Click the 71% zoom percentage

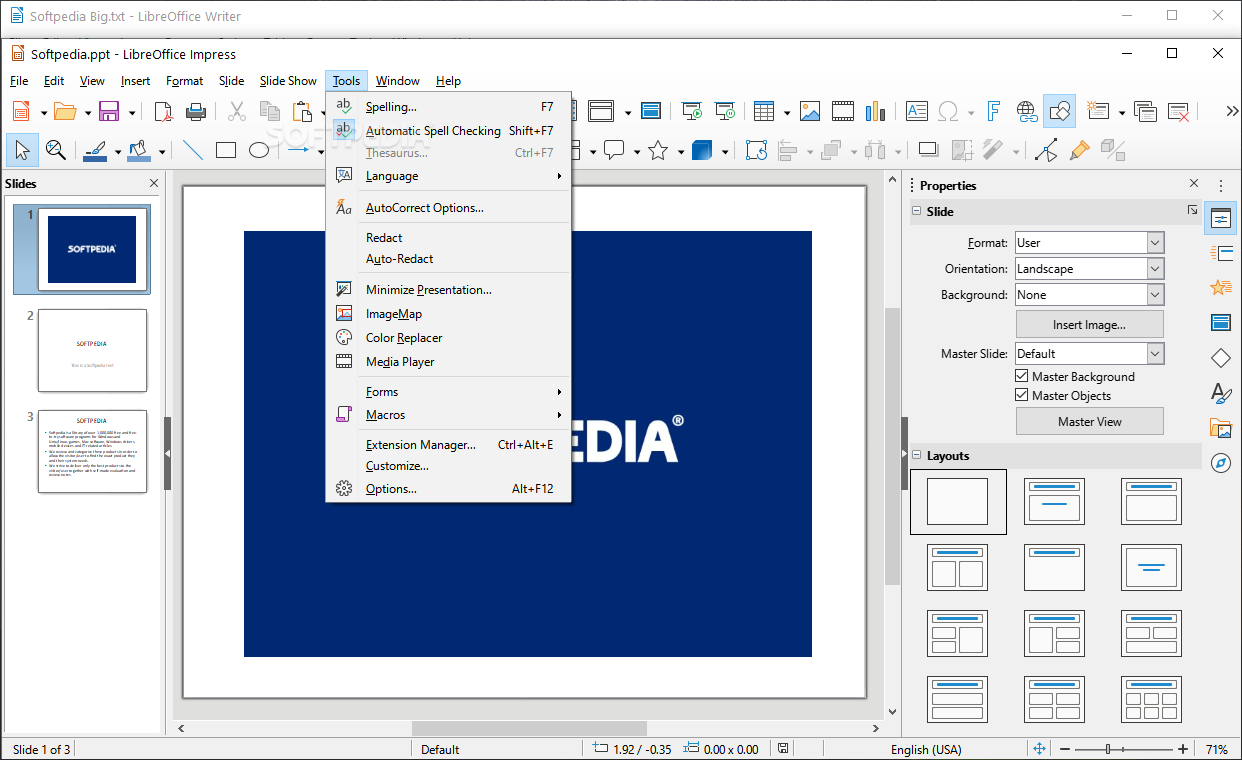pyautogui.click(x=1216, y=749)
